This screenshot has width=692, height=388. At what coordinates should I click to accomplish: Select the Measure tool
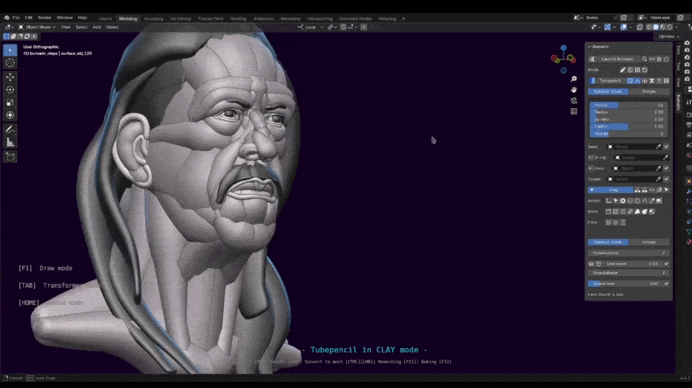(10, 143)
